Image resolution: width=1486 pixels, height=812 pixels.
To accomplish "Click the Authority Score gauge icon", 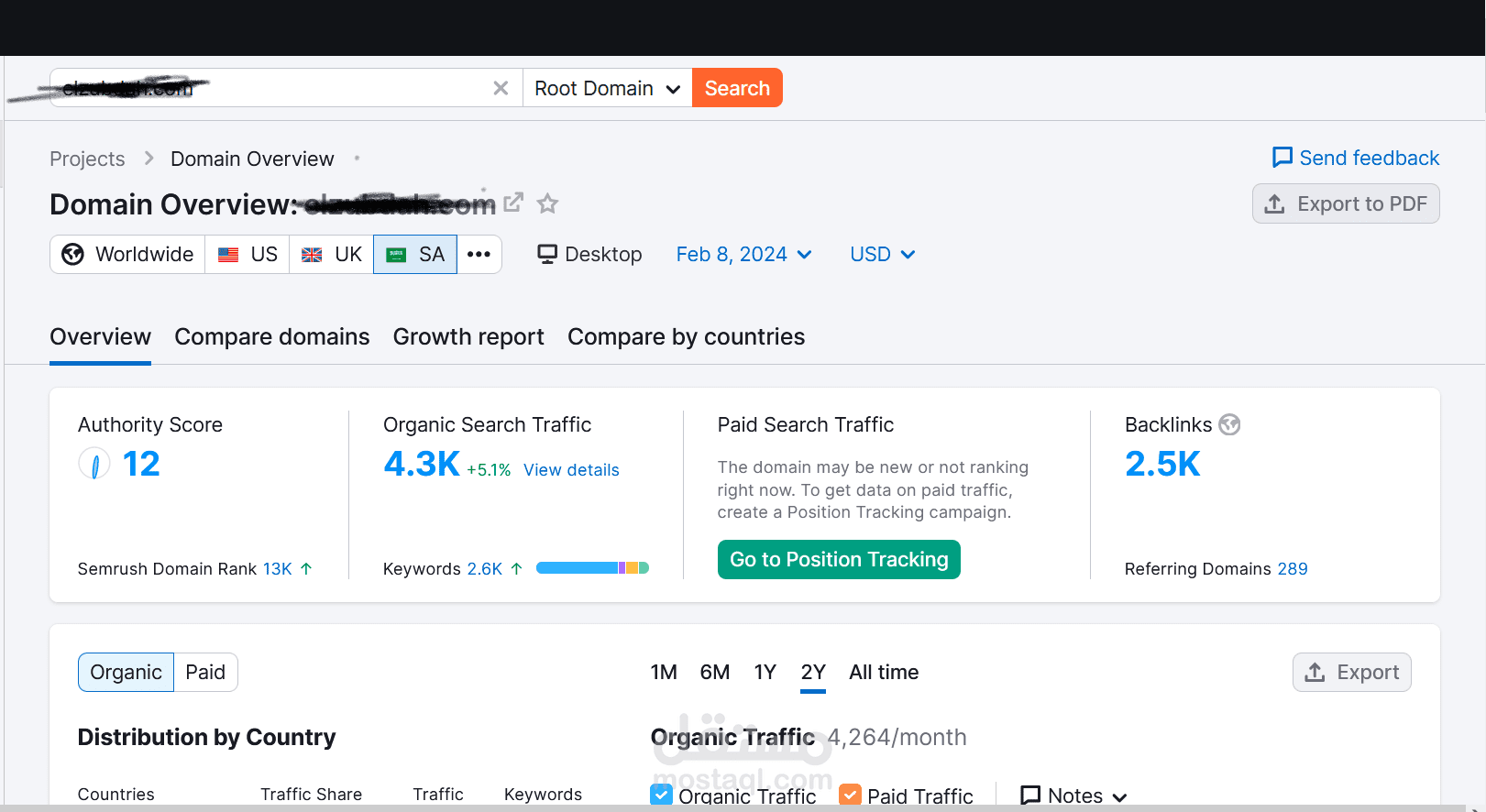I will point(94,464).
